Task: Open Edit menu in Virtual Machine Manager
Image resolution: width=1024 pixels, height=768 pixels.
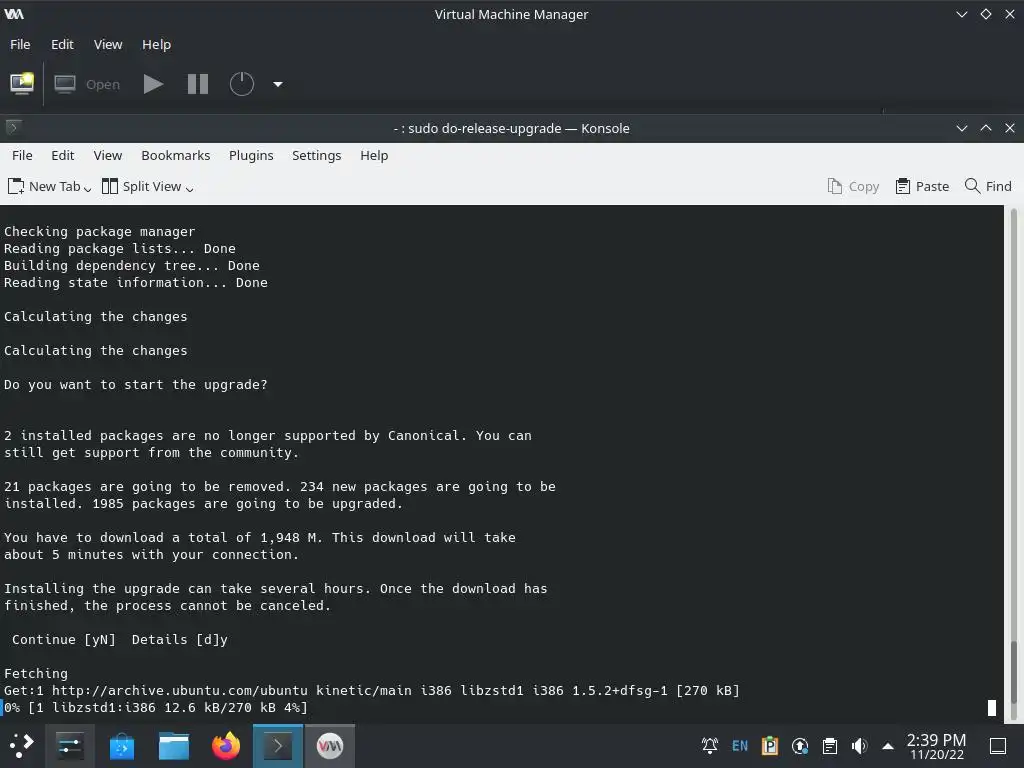Action: [x=62, y=44]
